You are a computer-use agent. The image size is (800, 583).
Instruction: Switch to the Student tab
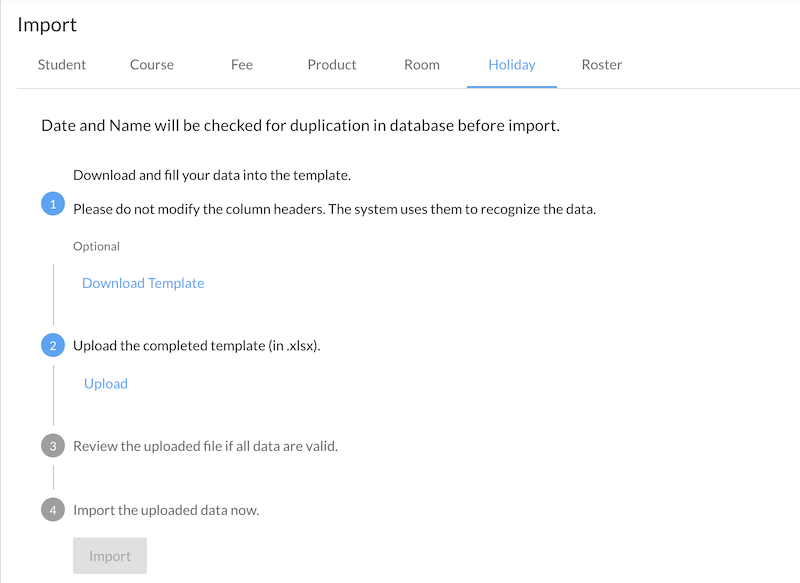point(62,65)
